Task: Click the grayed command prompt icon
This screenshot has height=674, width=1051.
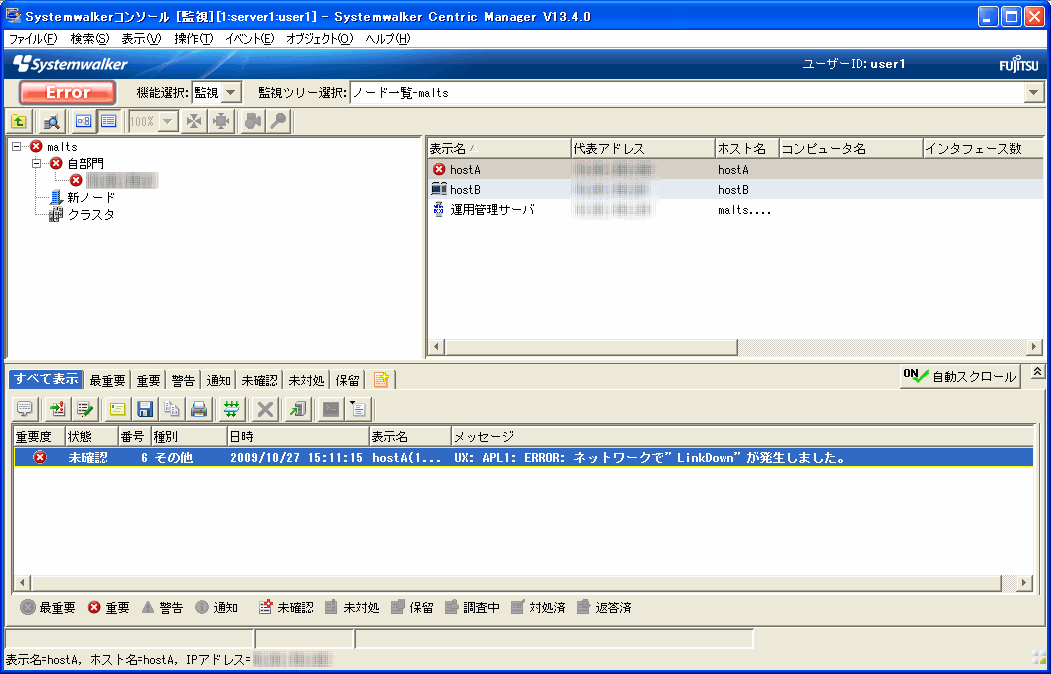Action: [x=331, y=409]
